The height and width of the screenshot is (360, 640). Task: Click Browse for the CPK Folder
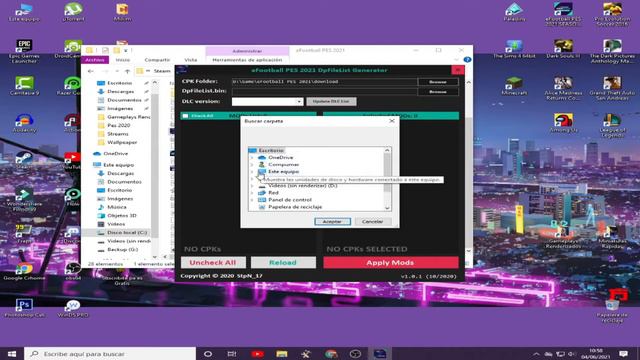point(438,82)
